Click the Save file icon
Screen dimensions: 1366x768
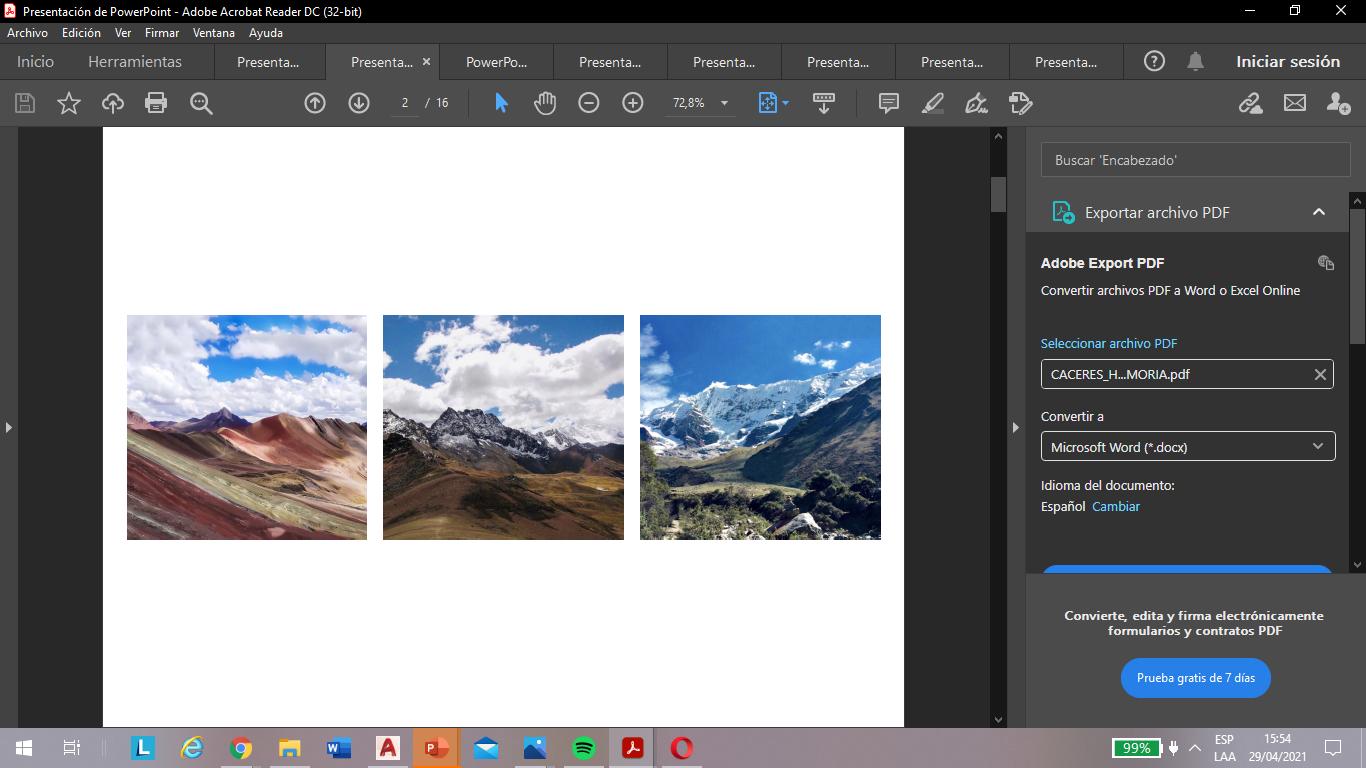pyautogui.click(x=25, y=103)
